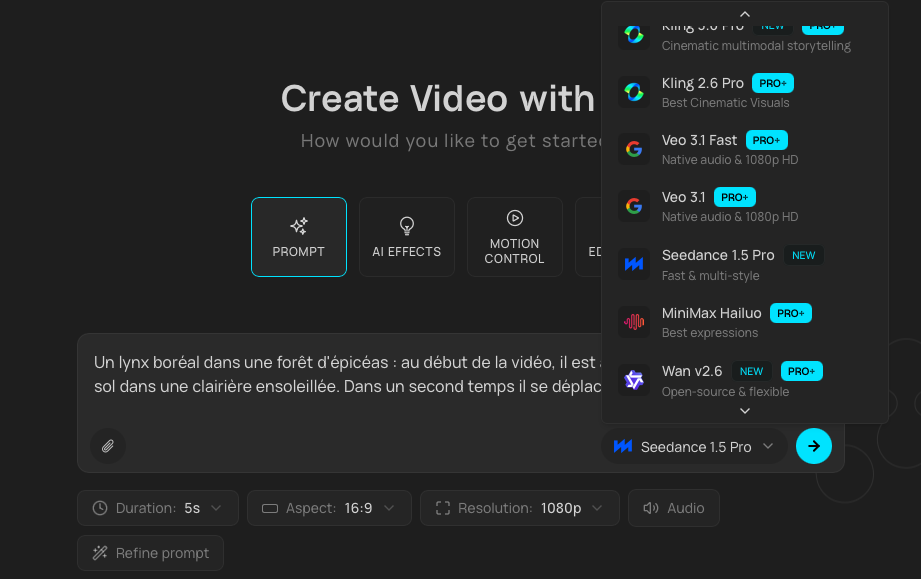Image resolution: width=921 pixels, height=579 pixels.
Task: Open the Prompt mode tab
Action: pos(298,237)
